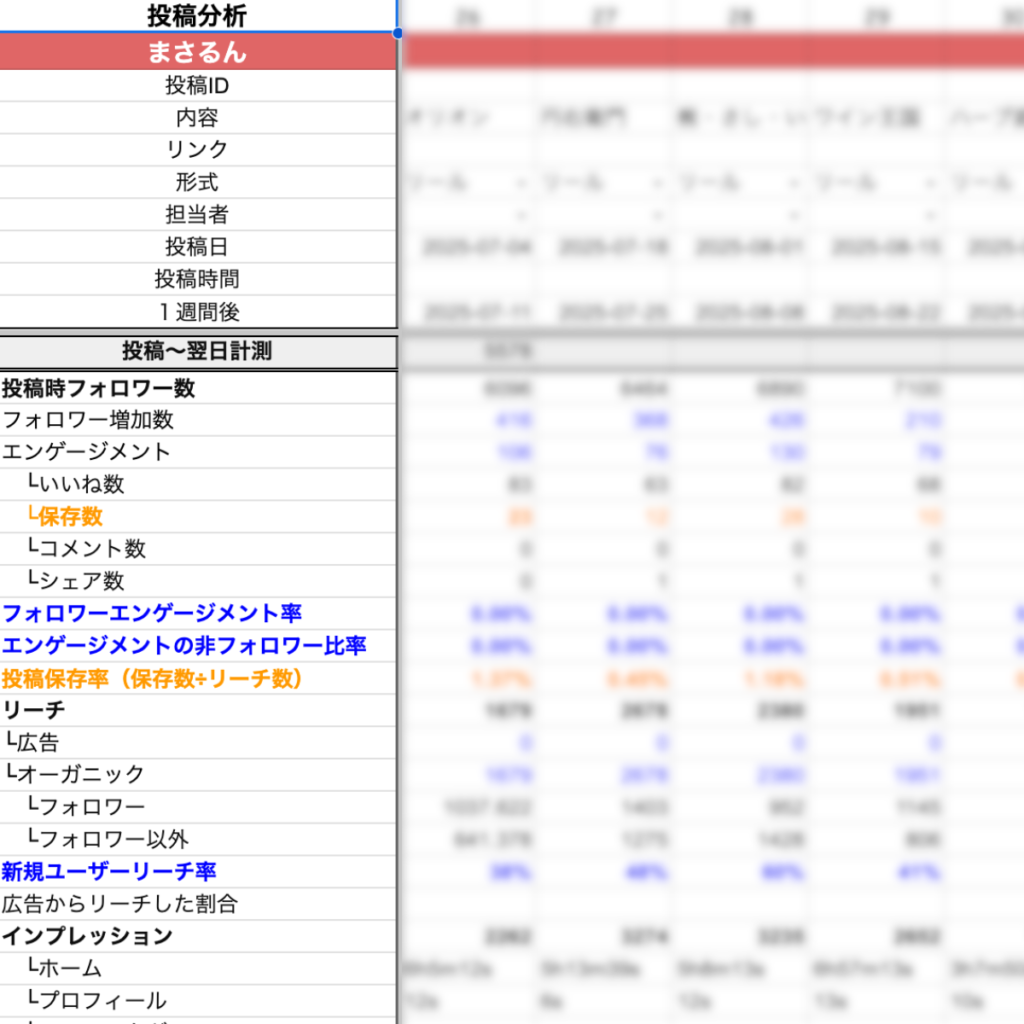Open the 形式 dropdown in column 29
This screenshot has height=1024, width=1024.
(930, 183)
